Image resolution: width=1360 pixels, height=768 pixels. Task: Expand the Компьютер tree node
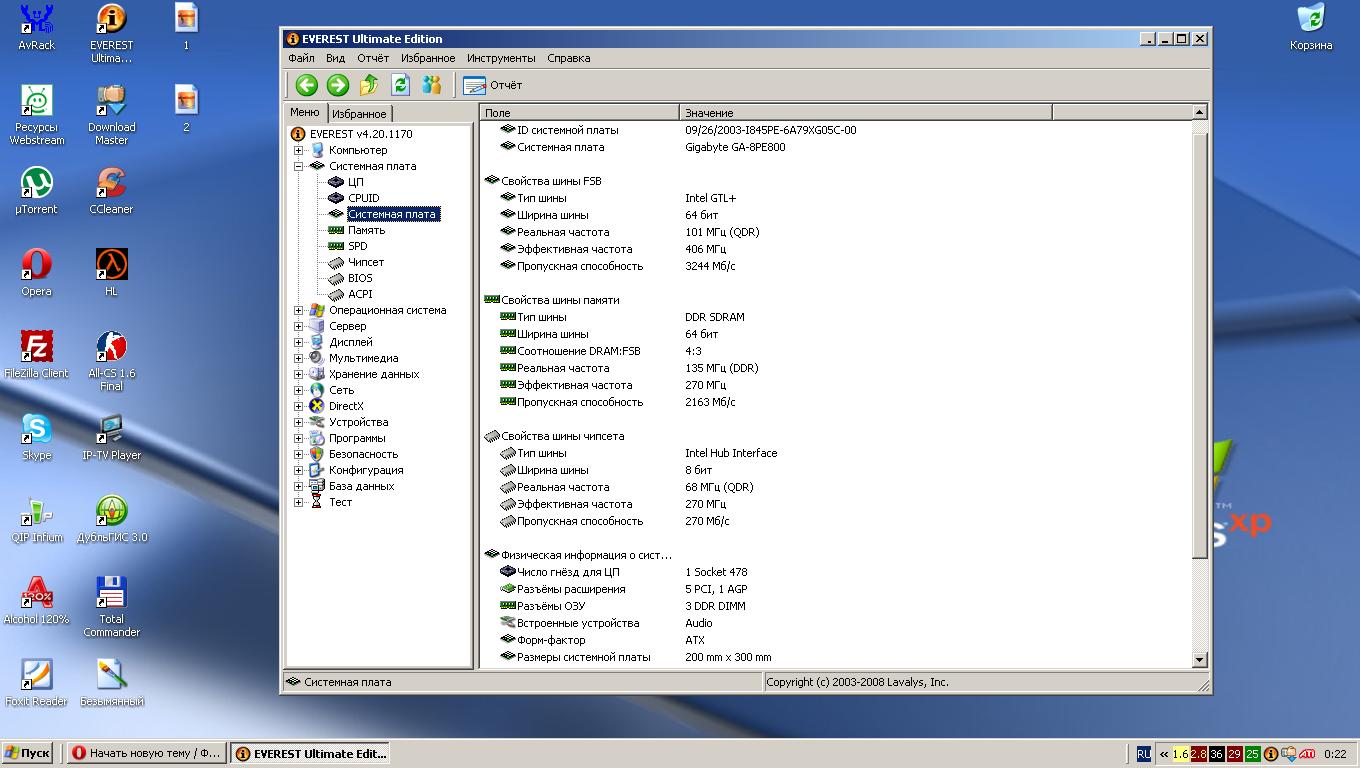pyautogui.click(x=298, y=150)
